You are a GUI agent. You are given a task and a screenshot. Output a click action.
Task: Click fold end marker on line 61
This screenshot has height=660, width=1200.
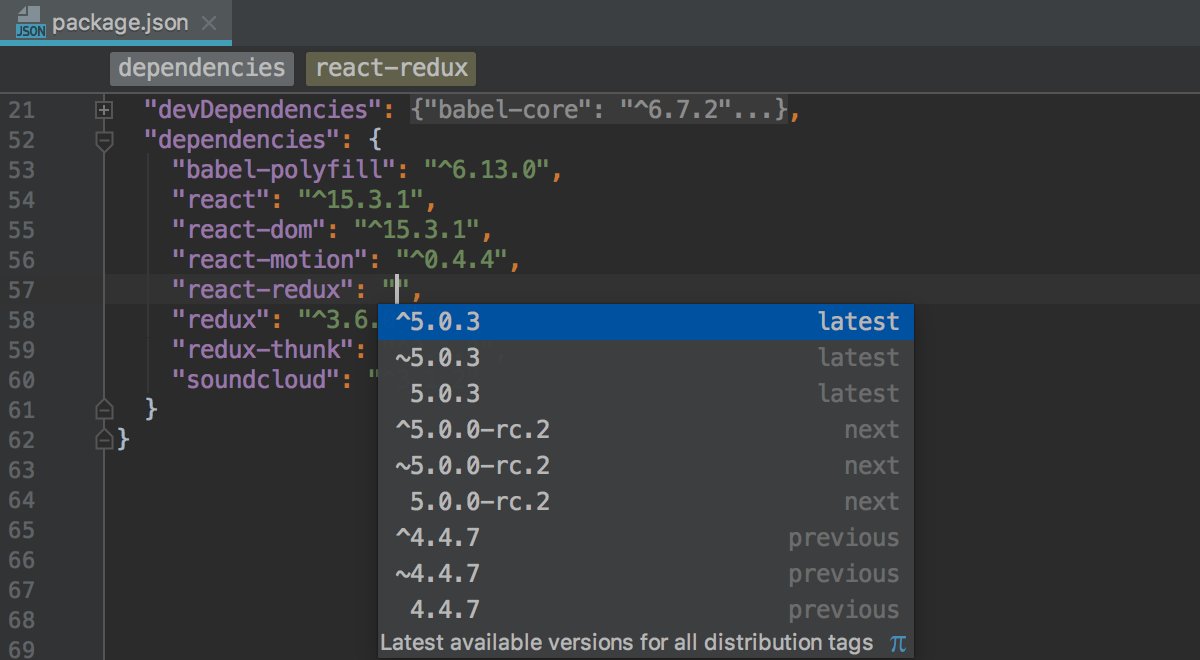coord(103,410)
